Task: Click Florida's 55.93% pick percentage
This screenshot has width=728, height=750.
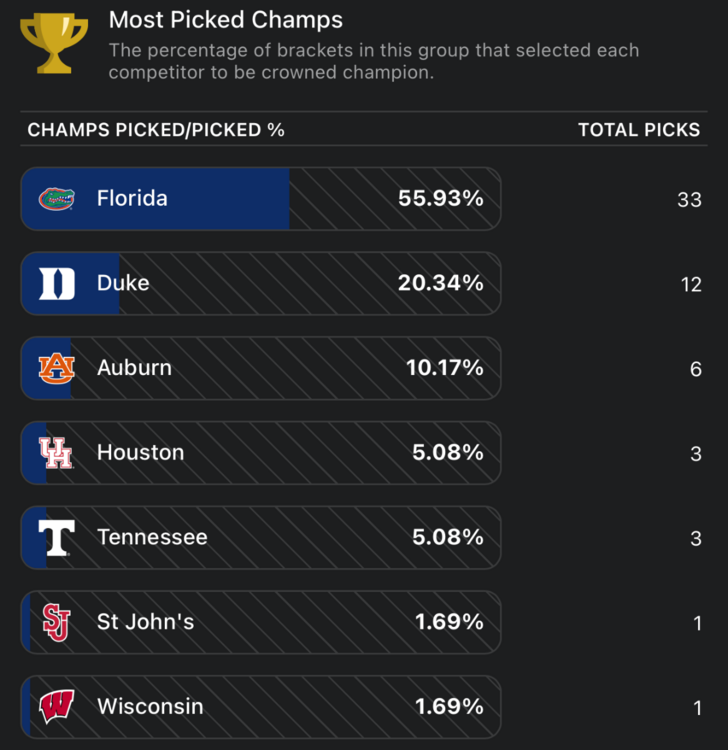Action: tap(440, 199)
